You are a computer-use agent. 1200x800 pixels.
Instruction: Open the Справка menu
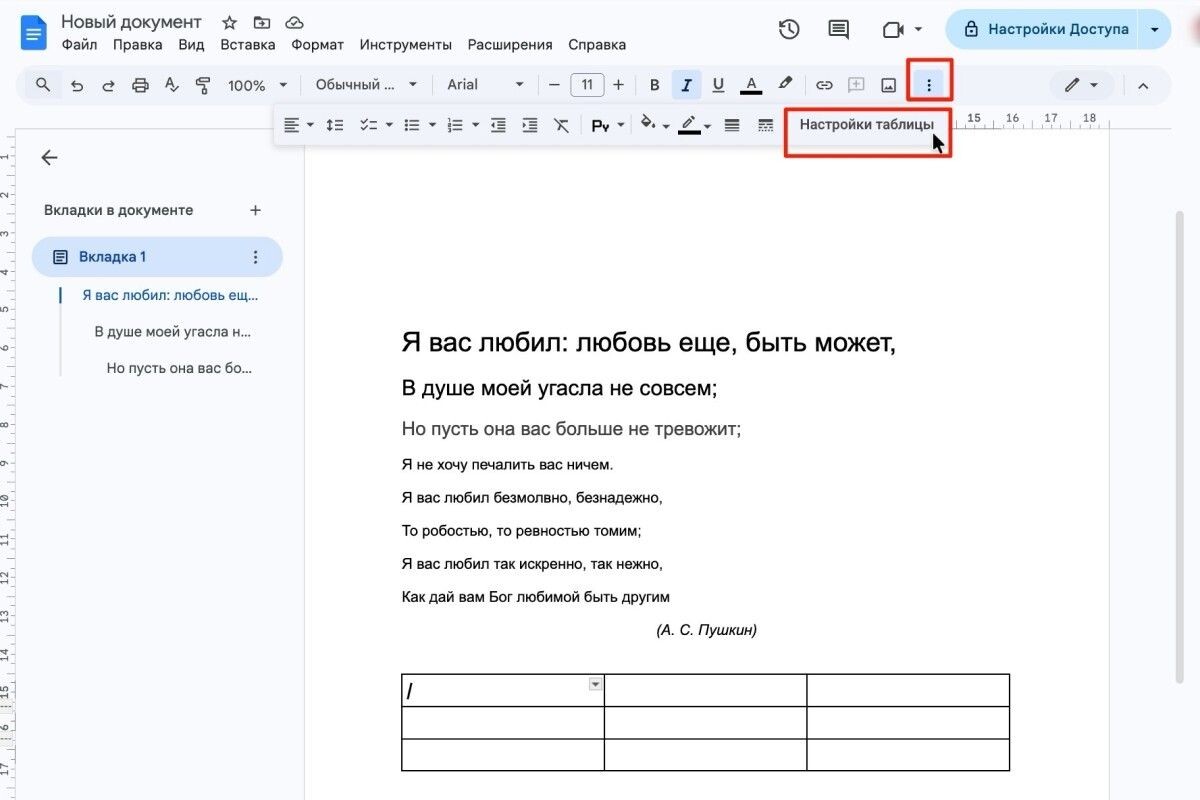[x=597, y=45]
